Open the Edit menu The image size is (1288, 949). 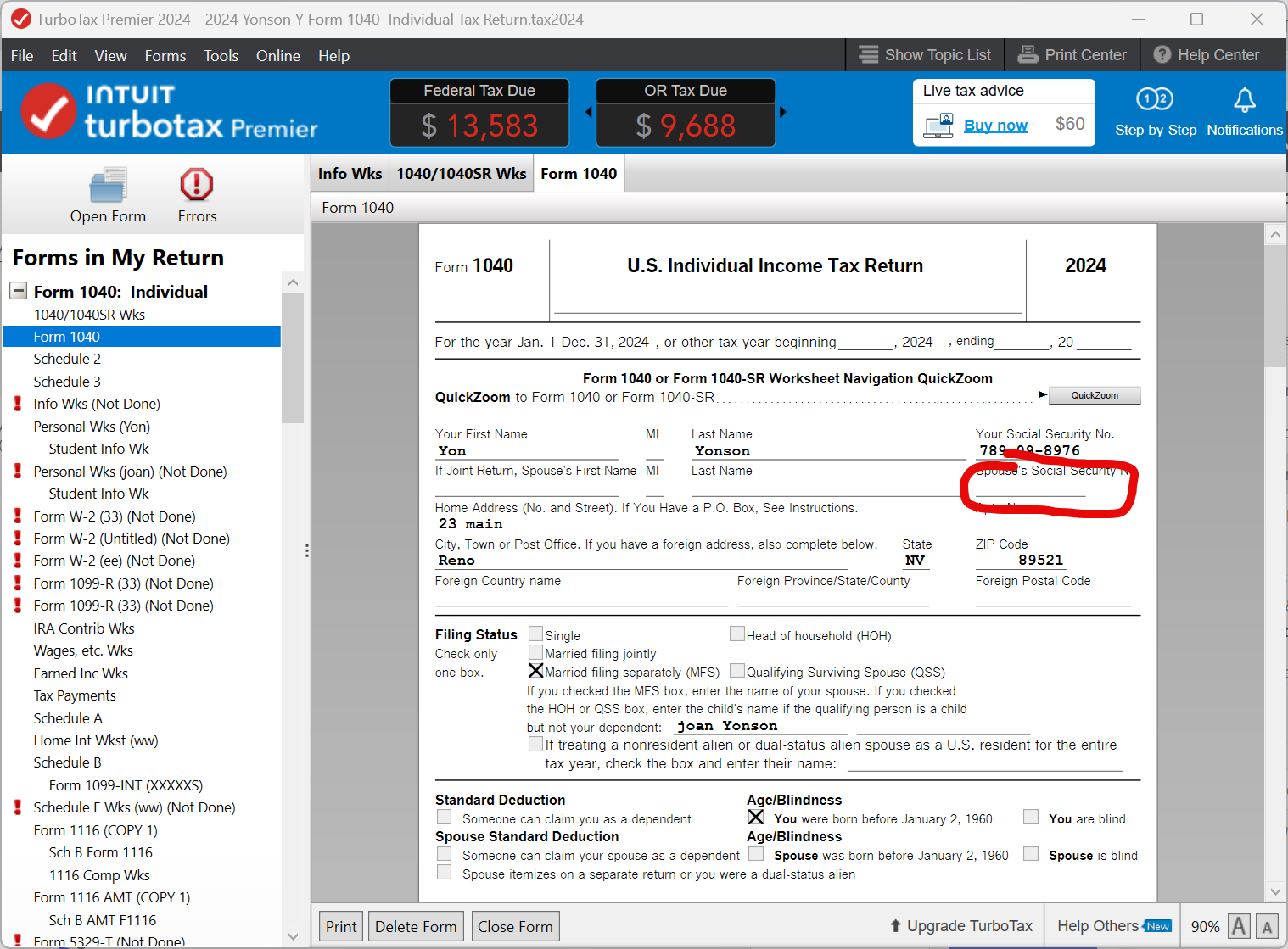click(x=64, y=55)
